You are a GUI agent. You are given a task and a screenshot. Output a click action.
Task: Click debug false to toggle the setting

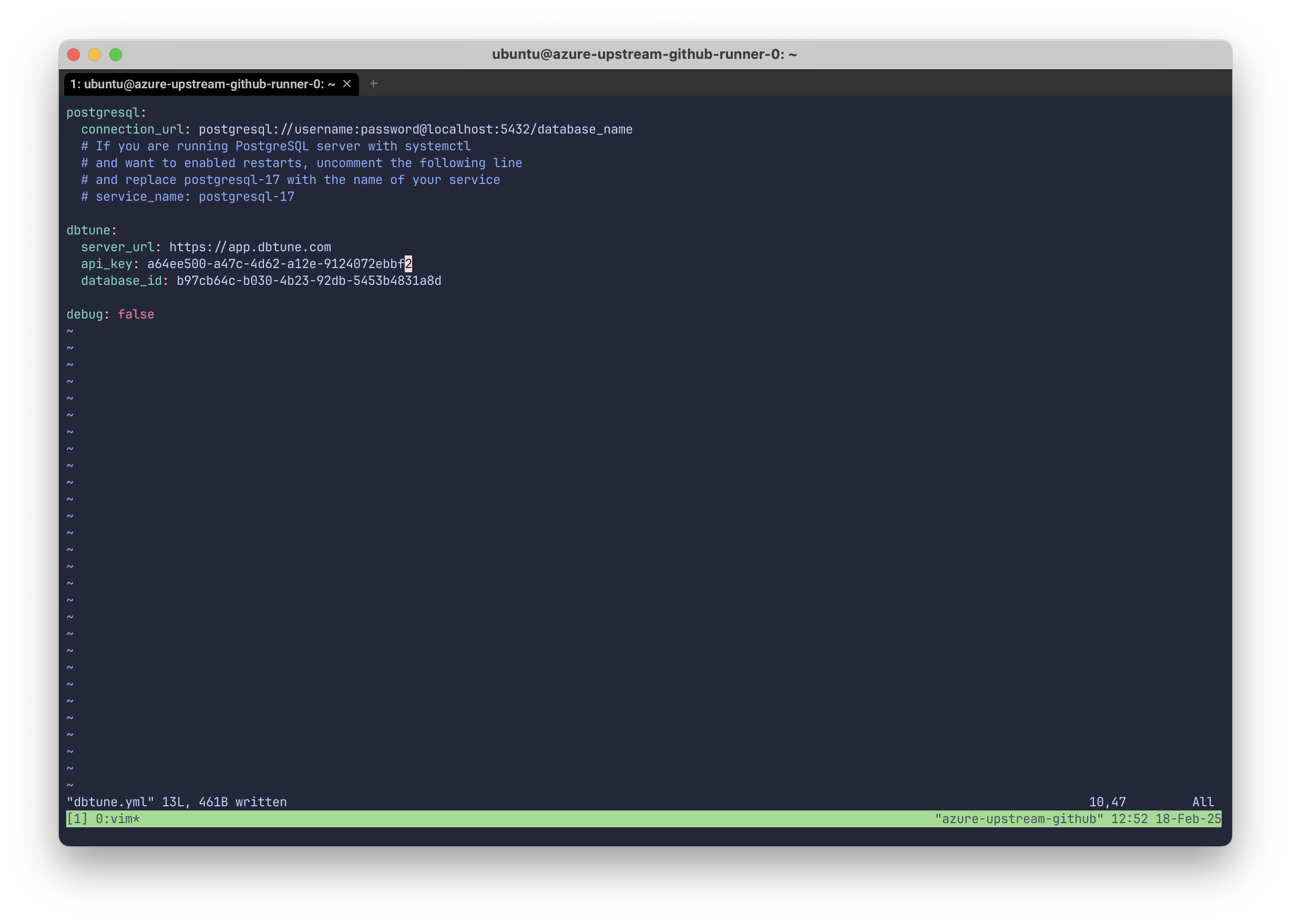pos(110,313)
